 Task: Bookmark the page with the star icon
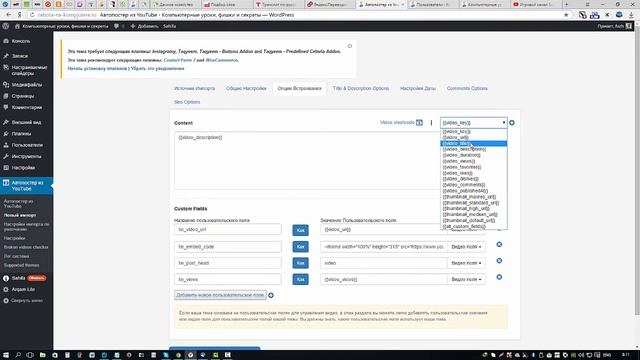tap(566, 15)
